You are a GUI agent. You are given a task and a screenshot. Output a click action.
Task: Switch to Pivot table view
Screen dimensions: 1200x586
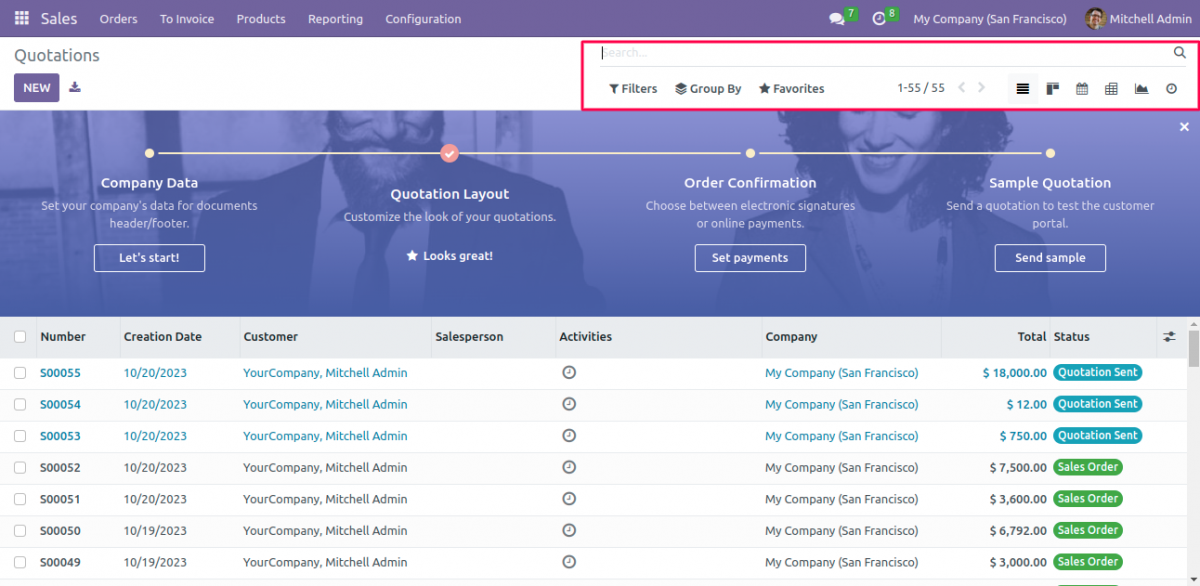pyautogui.click(x=1111, y=89)
